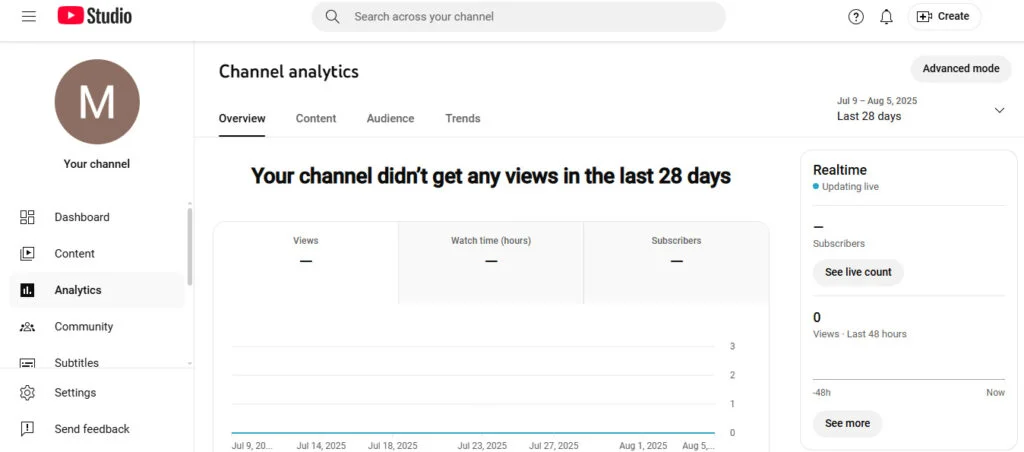The width and height of the screenshot is (1024, 452).
Task: Select the Watch time (hours) card
Action: (x=491, y=263)
